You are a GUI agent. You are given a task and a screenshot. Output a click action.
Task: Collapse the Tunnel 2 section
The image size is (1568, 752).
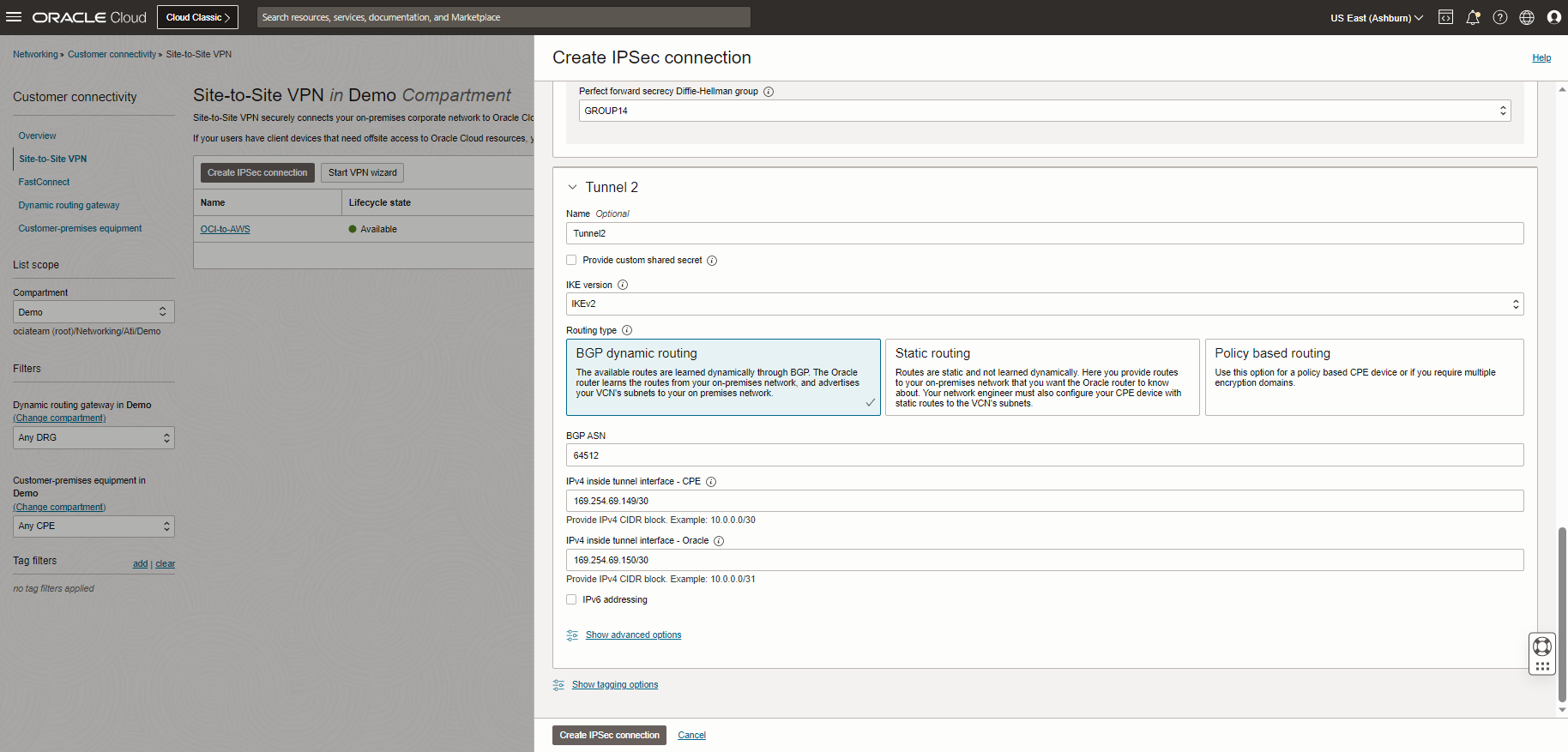572,187
